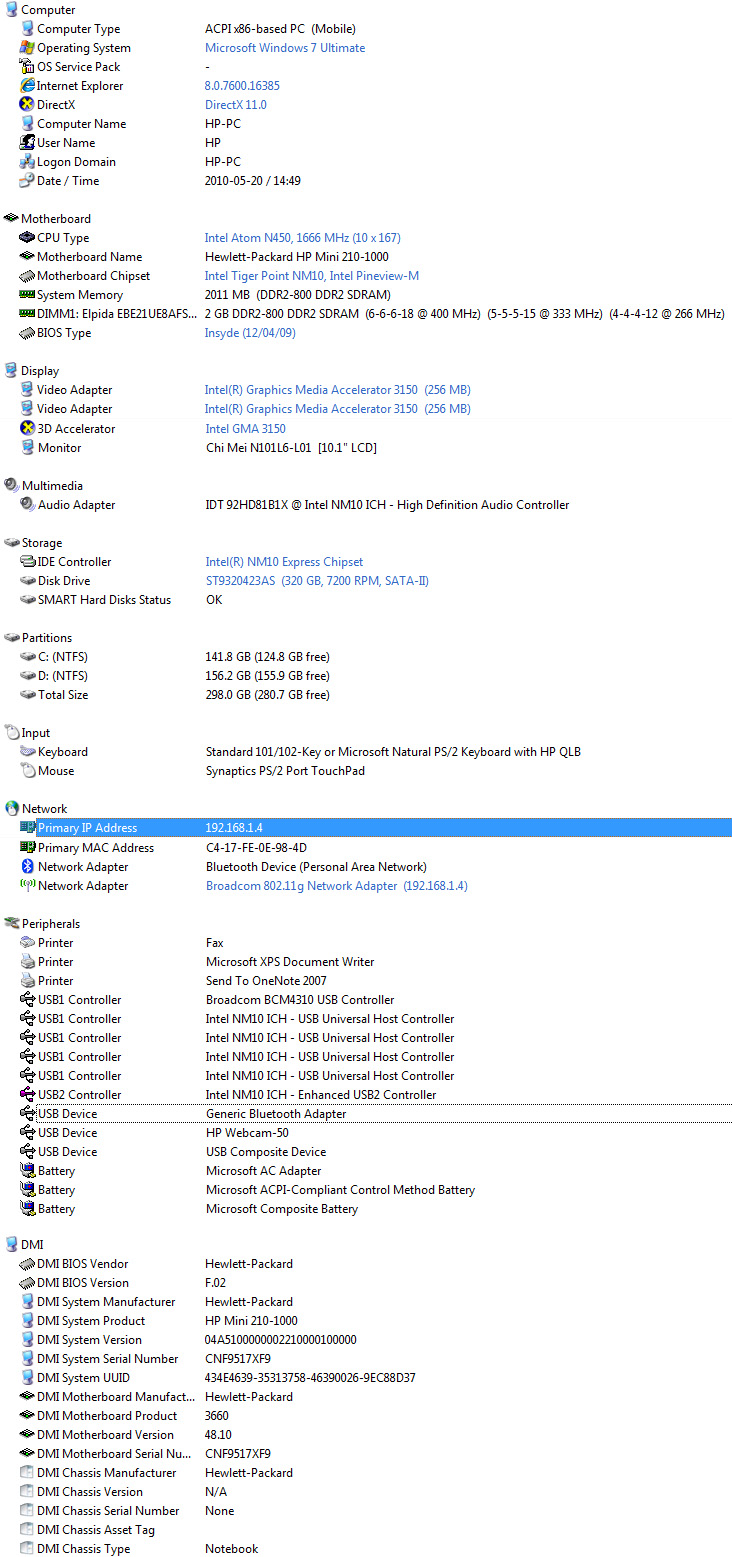The height and width of the screenshot is (1557, 732).
Task: Select the Total Size partition row
Action: click(366, 695)
